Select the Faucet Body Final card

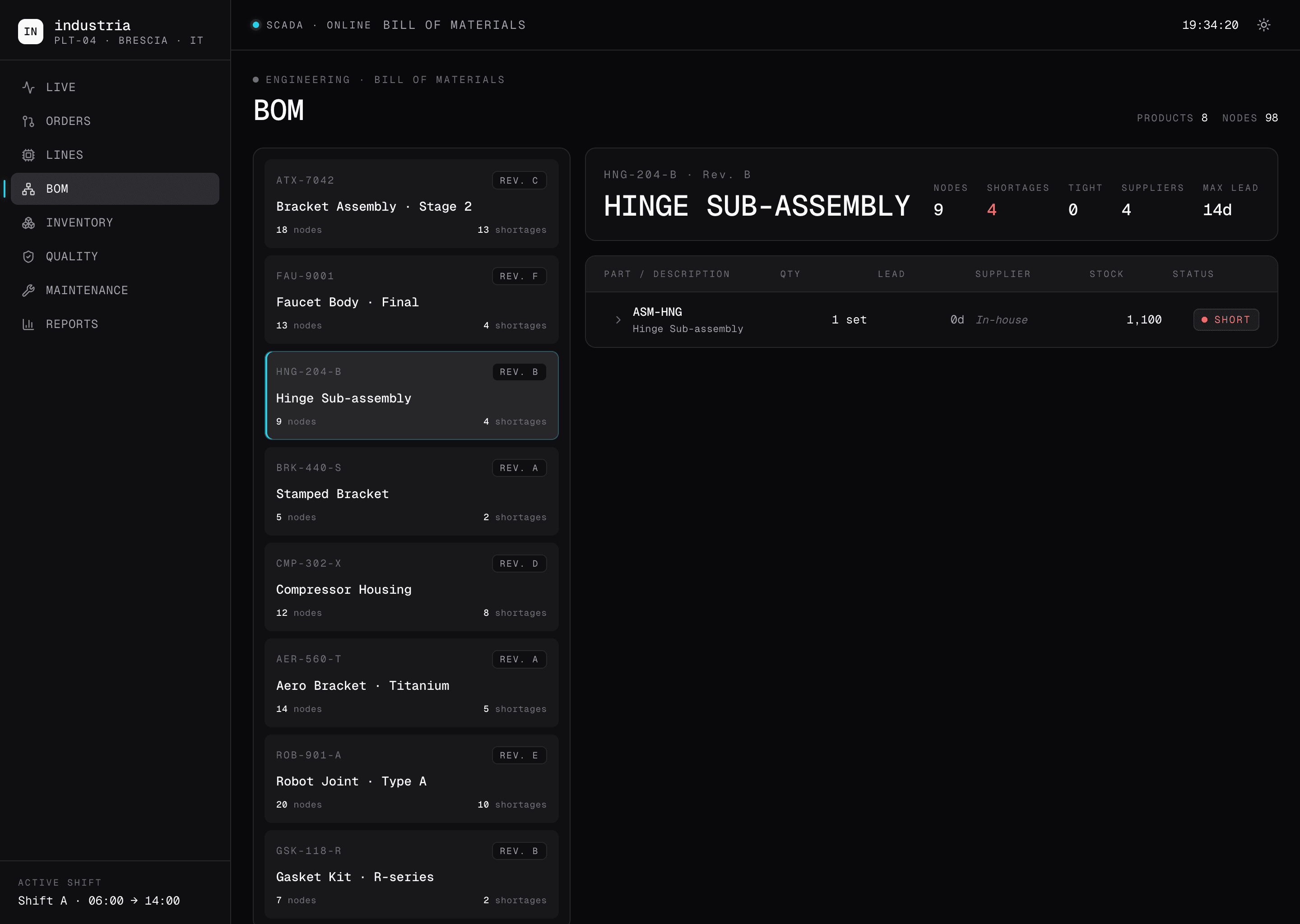tap(412, 299)
